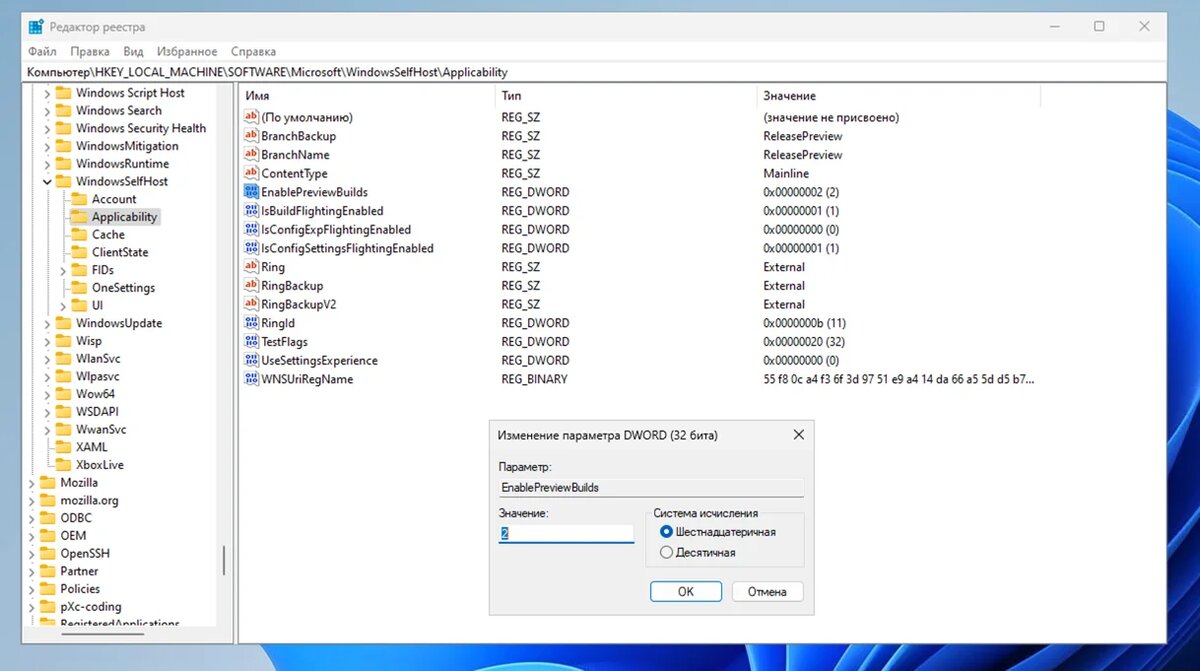
Task: Click the string icon of RingBackupV2 value
Action: [x=251, y=304]
